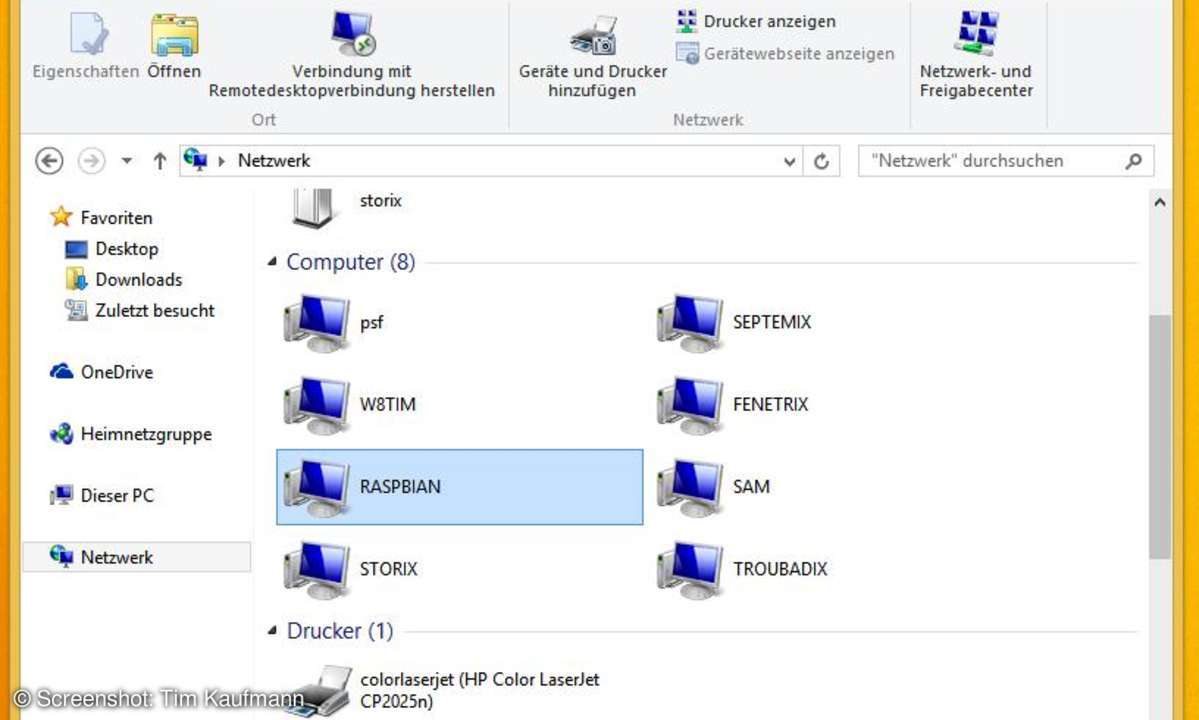Expand the address bar path chevron

222,161
